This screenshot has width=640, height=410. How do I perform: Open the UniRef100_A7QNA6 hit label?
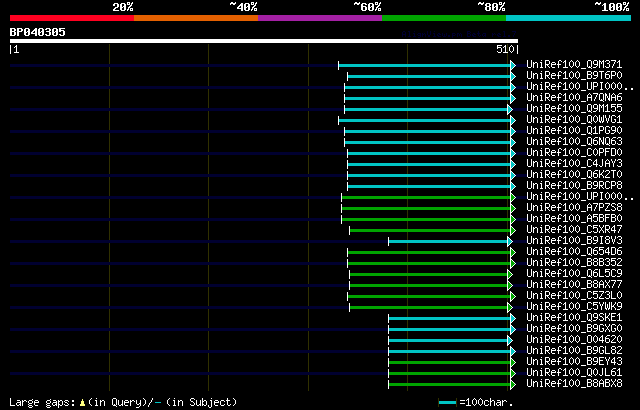(x=574, y=98)
